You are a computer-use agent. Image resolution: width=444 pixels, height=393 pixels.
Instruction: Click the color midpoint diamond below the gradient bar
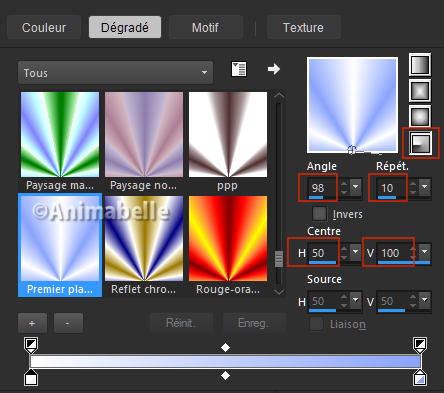[x=225, y=376]
